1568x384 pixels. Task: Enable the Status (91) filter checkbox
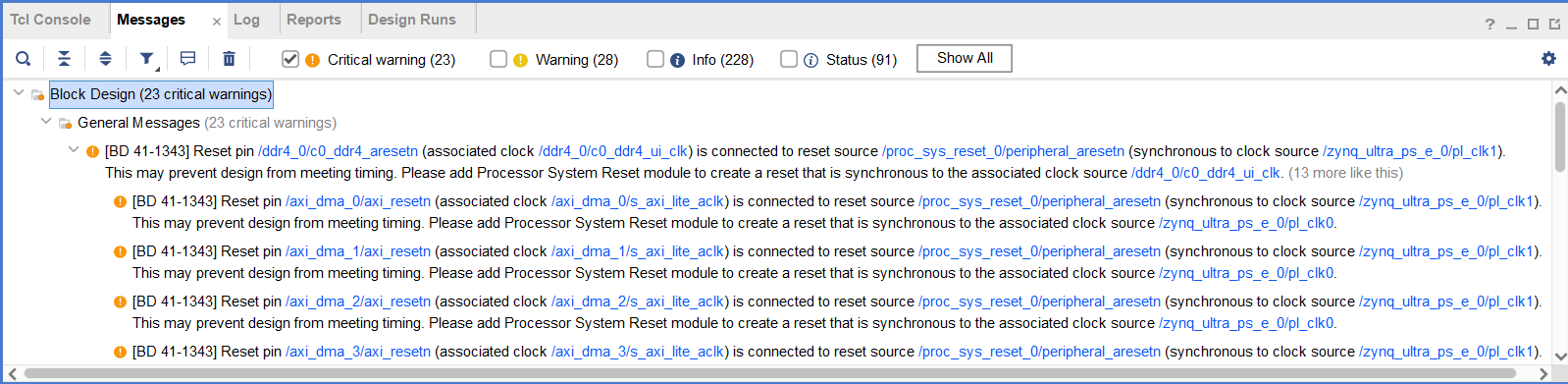(789, 59)
